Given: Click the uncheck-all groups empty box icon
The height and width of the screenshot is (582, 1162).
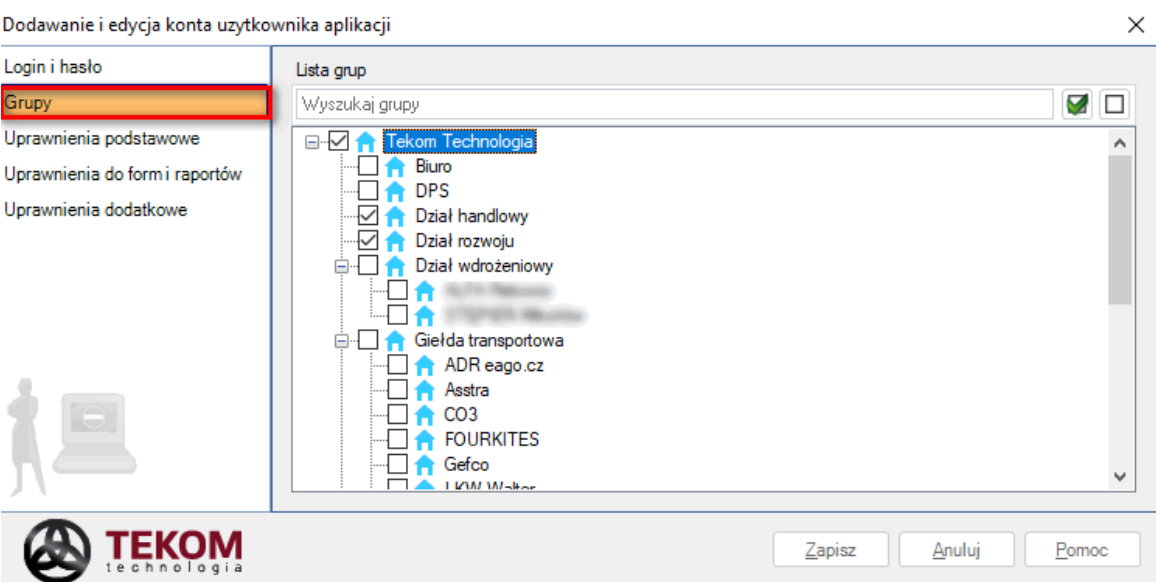Looking at the screenshot, I should tap(1115, 105).
